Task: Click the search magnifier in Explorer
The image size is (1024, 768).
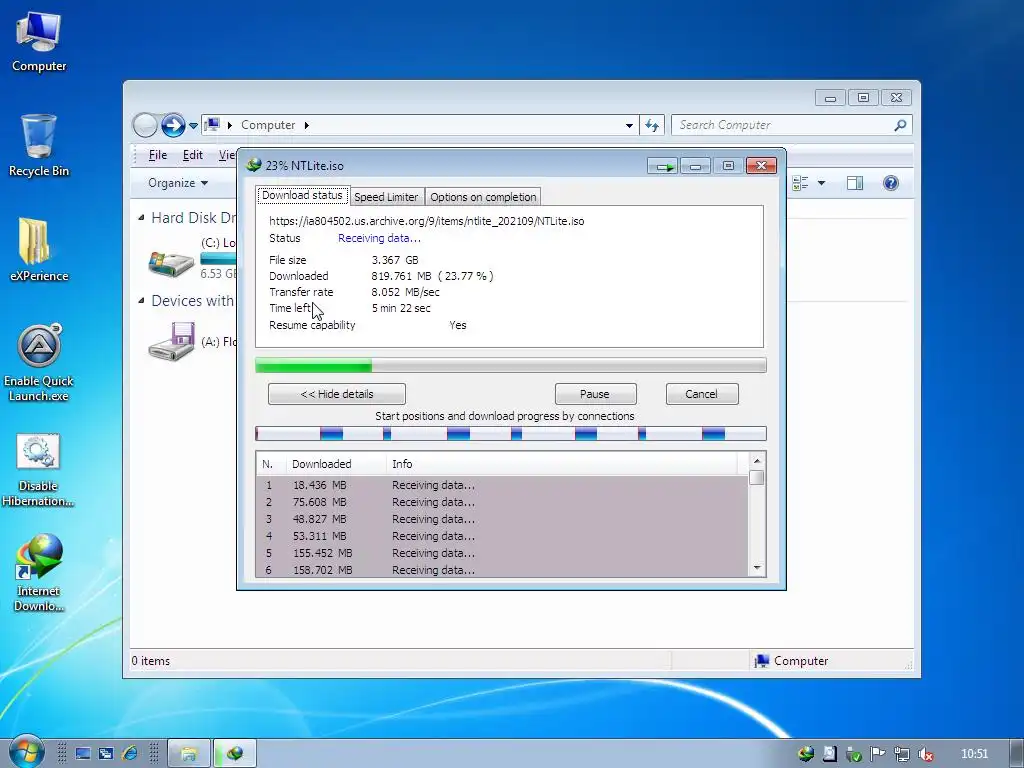Action: [900, 125]
